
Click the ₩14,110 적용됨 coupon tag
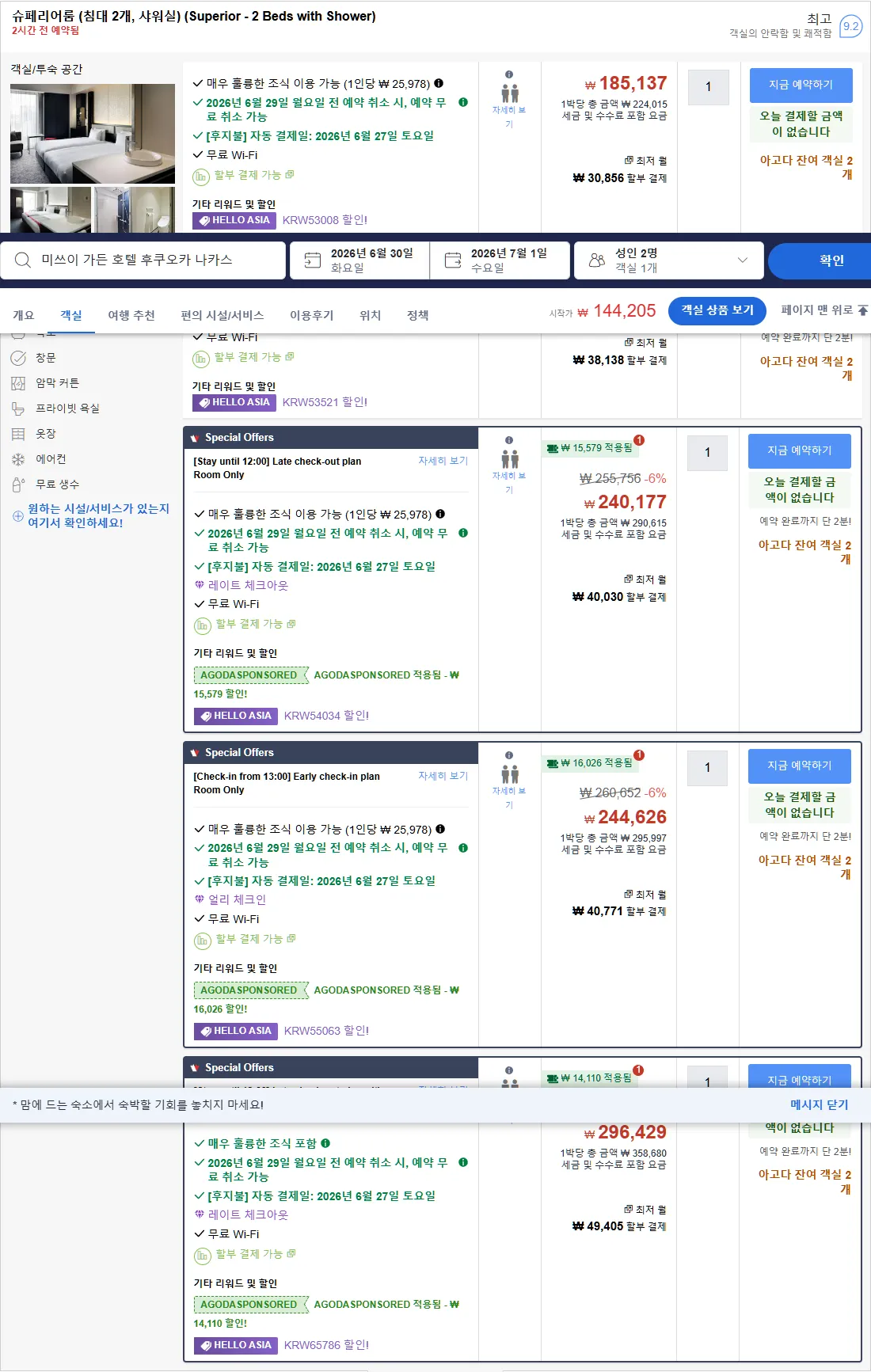tap(591, 1078)
